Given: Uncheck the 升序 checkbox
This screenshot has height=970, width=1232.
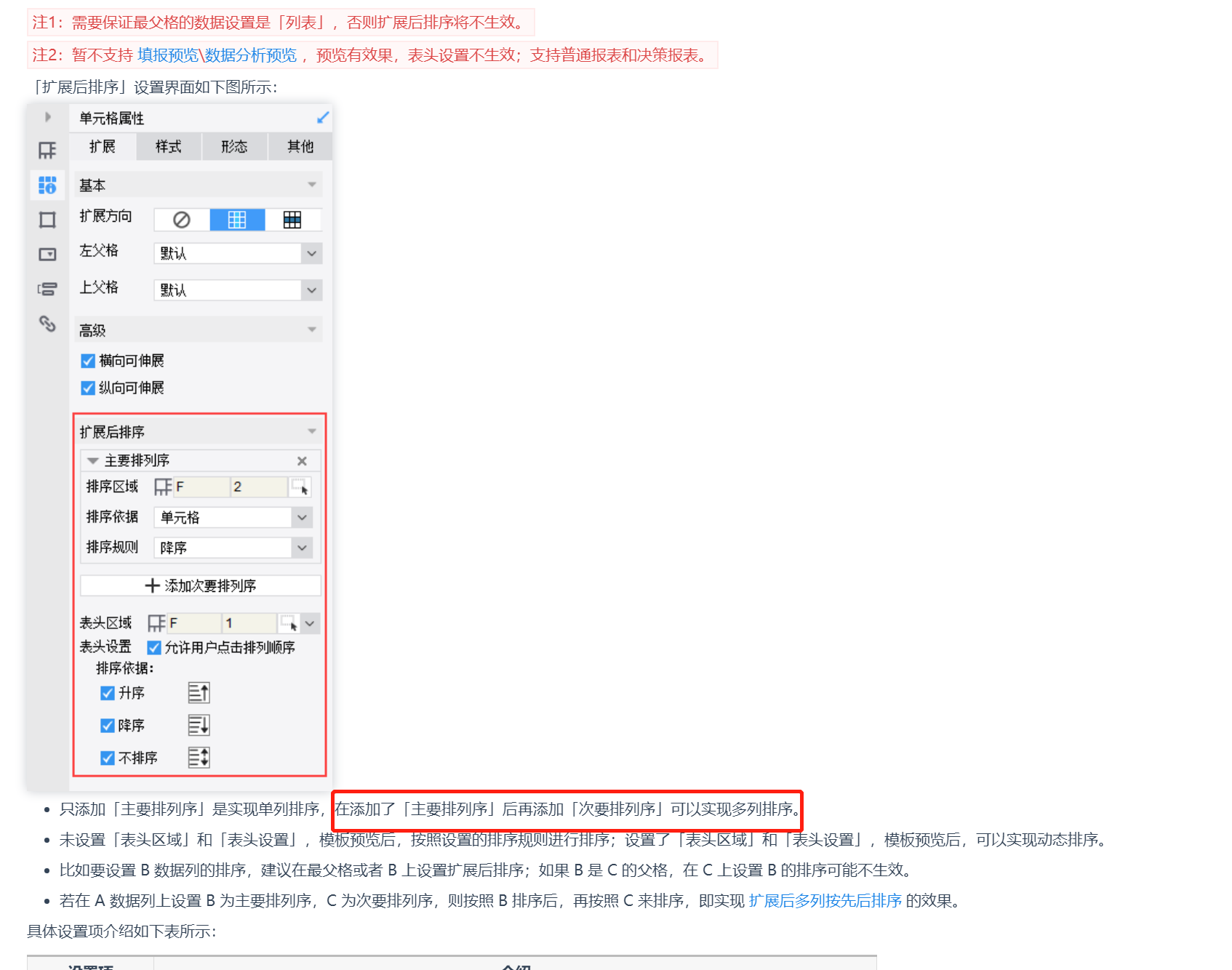Looking at the screenshot, I should tap(108, 693).
